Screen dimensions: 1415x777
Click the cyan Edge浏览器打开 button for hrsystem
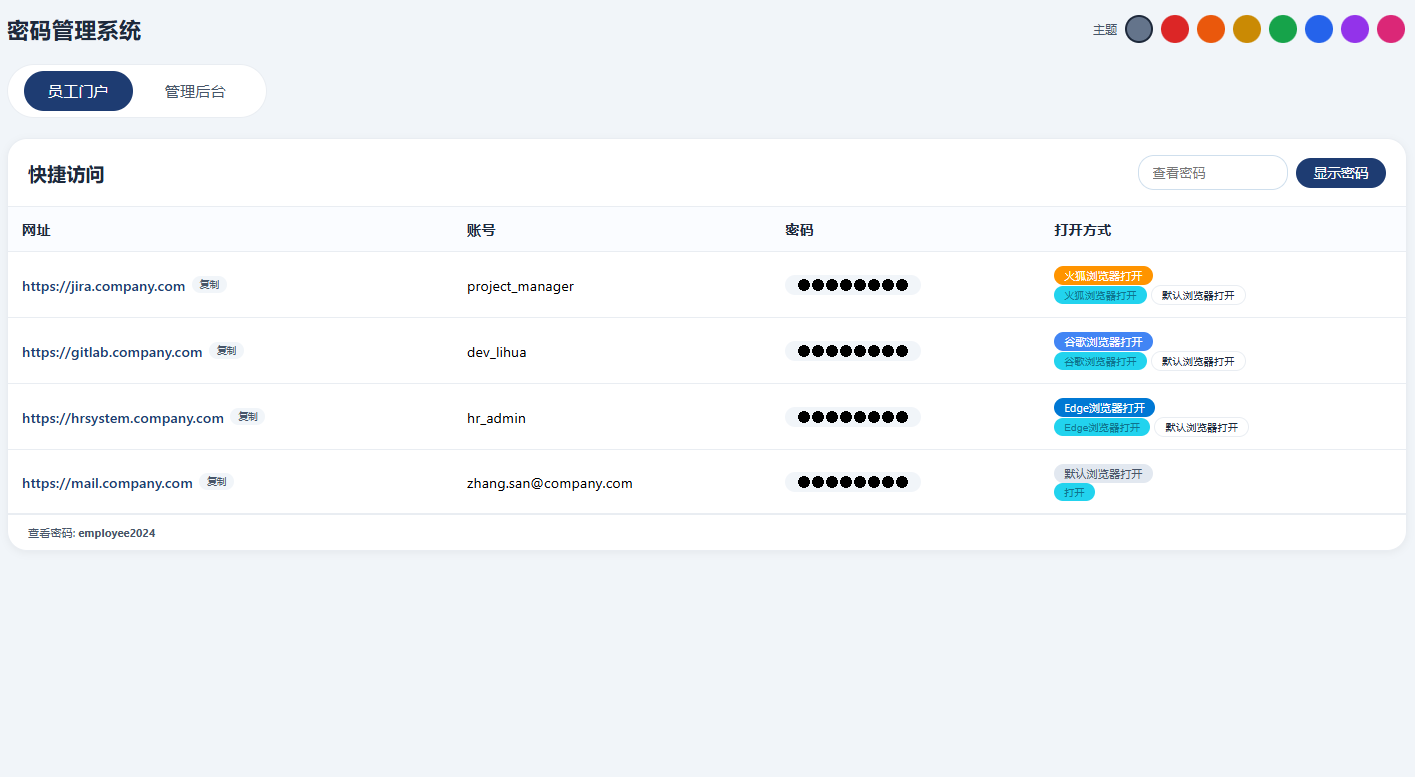click(x=1102, y=427)
